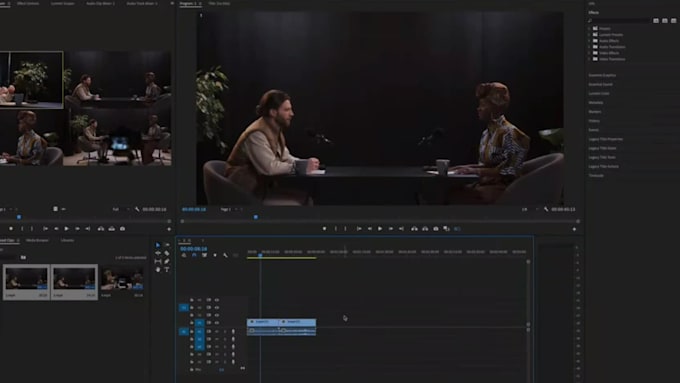
Task: Add marker in Program monitor
Action: [324, 229]
